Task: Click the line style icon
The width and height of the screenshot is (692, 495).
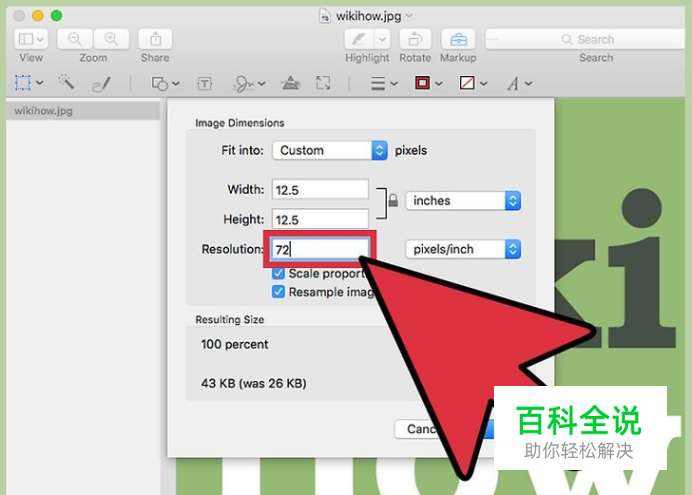Action: [378, 83]
